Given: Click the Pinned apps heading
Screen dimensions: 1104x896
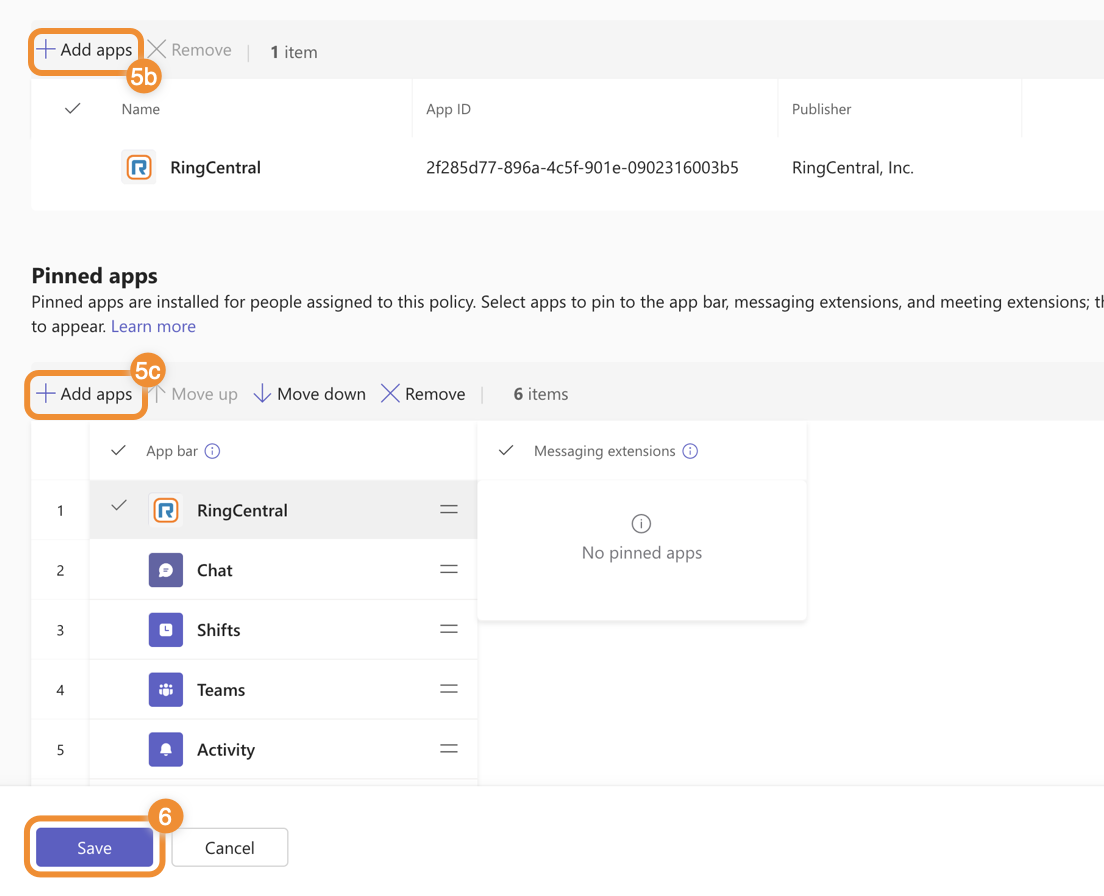Looking at the screenshot, I should click(x=94, y=276).
